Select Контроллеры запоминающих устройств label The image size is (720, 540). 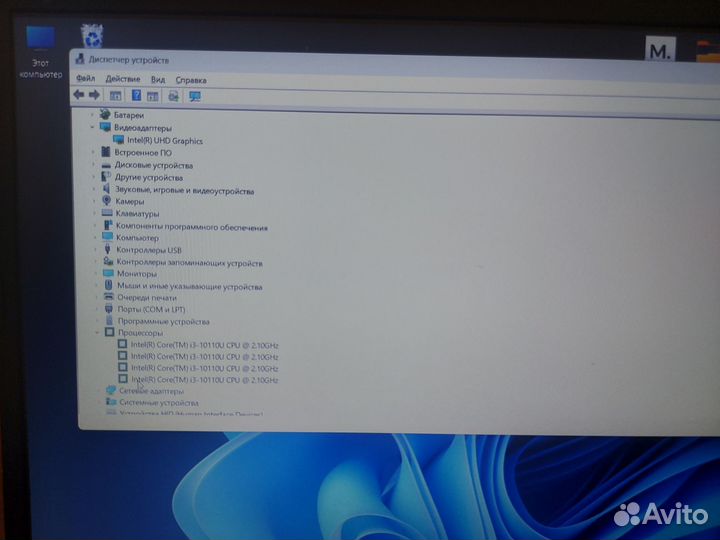pos(189,262)
